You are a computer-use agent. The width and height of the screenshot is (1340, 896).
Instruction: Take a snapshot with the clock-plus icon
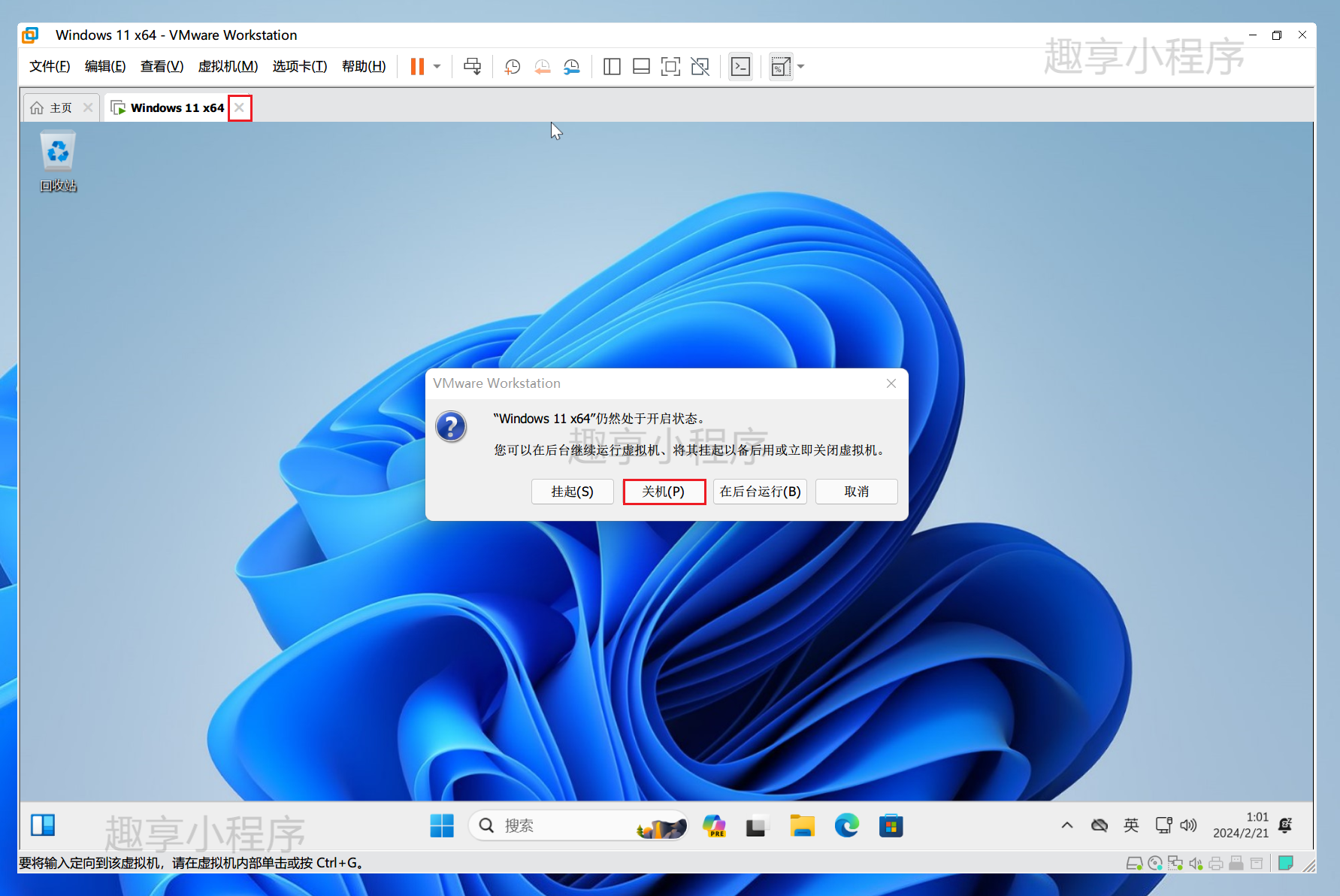(513, 67)
